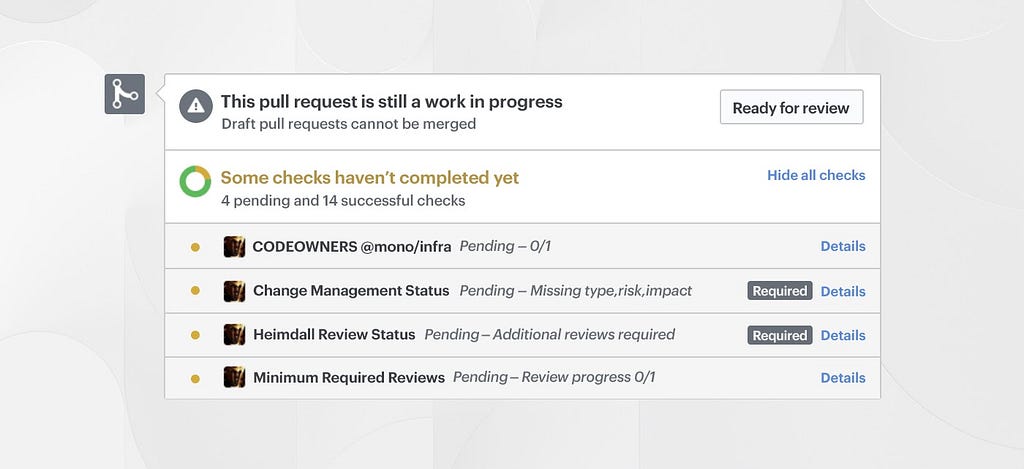
Task: Mark pull request Ready for review
Action: click(x=792, y=107)
